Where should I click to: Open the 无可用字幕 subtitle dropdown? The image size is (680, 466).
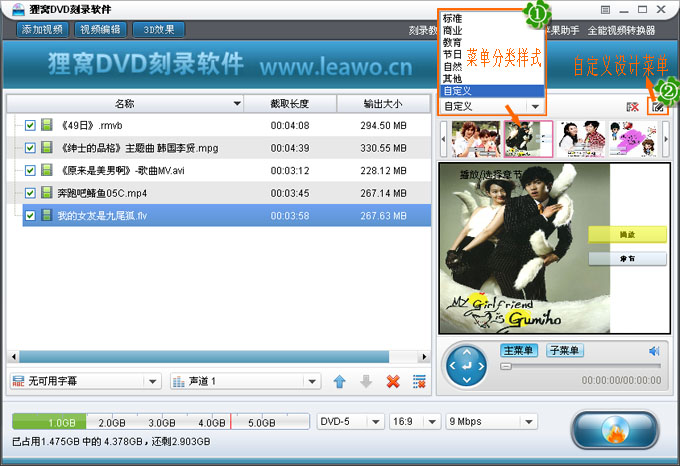(152, 381)
